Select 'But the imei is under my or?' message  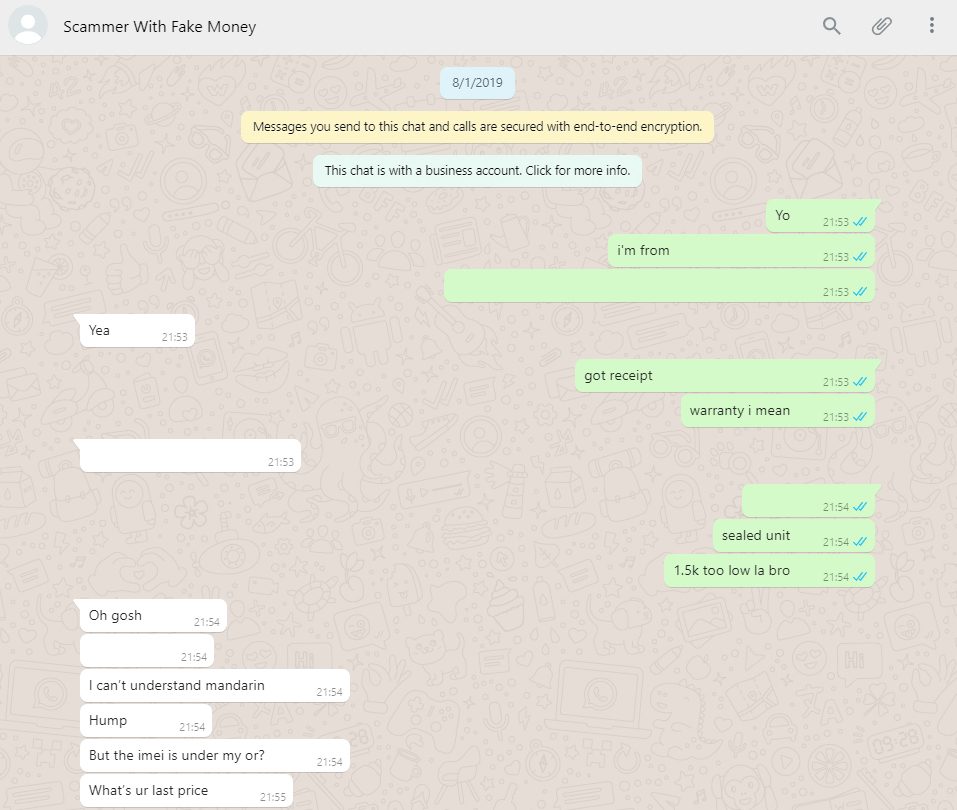tap(215, 756)
